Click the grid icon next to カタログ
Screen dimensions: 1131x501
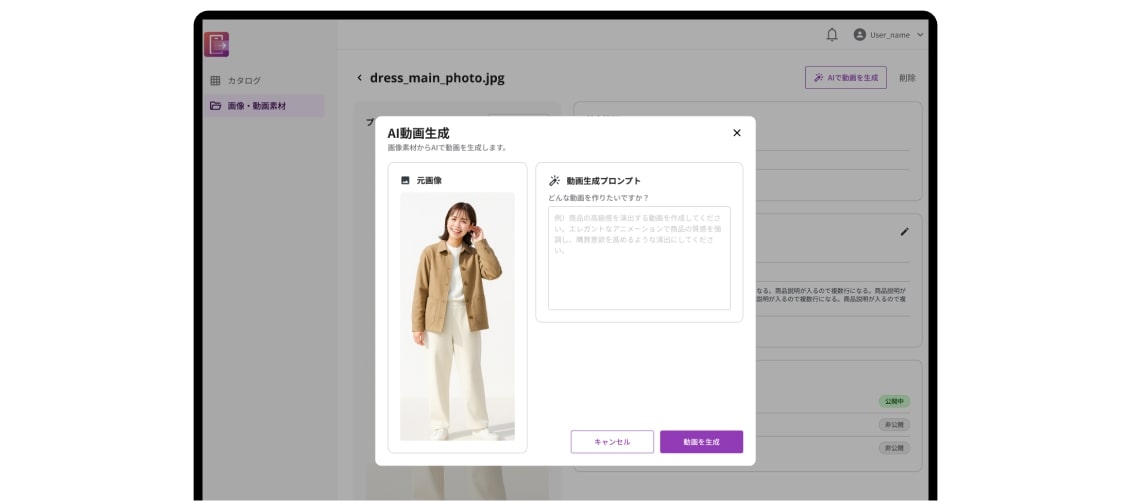tap(215, 81)
